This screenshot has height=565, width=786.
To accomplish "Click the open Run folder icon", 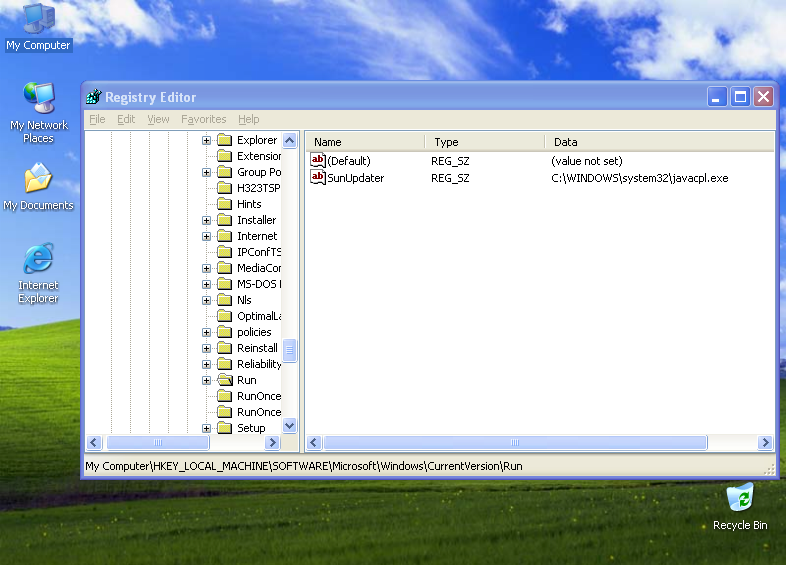I will 225,380.
